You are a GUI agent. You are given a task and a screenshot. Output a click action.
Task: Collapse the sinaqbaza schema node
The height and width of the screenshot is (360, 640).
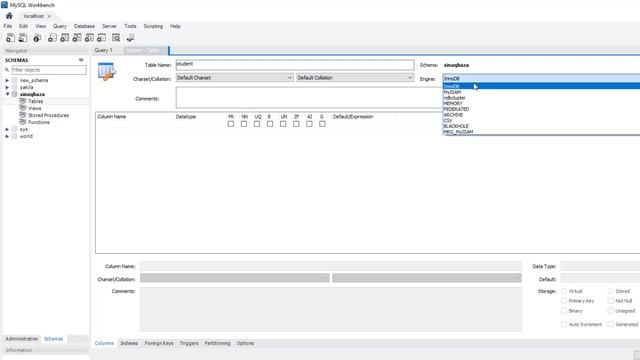pyautogui.click(x=7, y=94)
